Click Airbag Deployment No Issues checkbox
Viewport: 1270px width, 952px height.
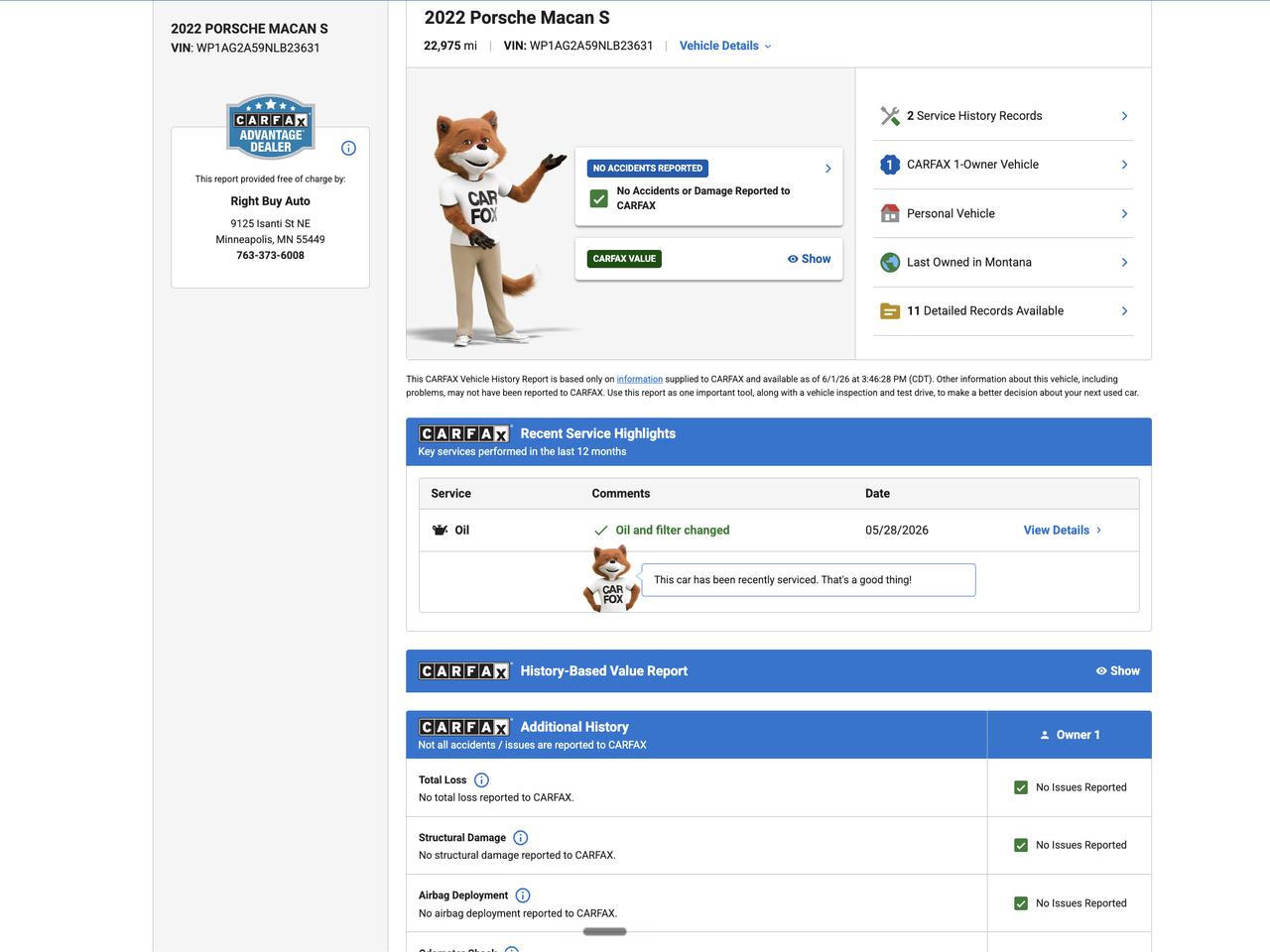(x=1021, y=903)
